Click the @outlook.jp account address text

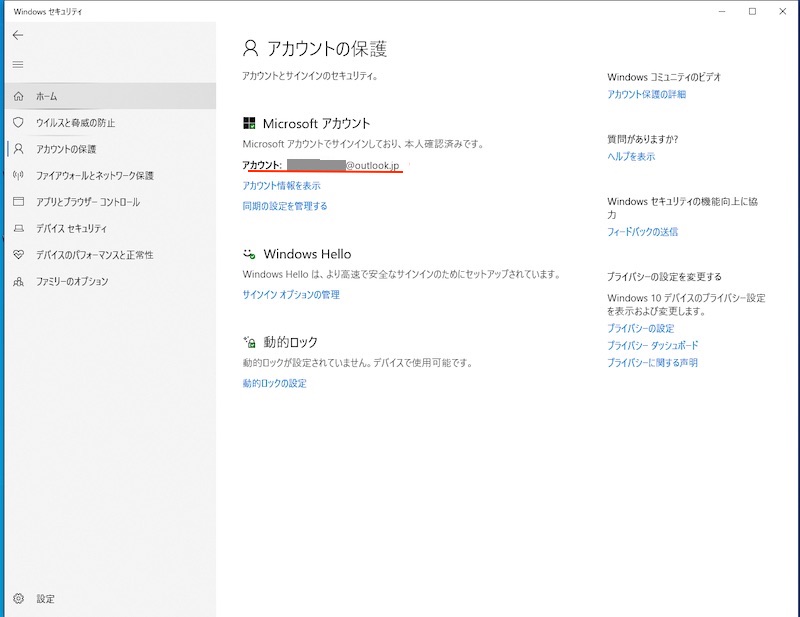coord(372,165)
